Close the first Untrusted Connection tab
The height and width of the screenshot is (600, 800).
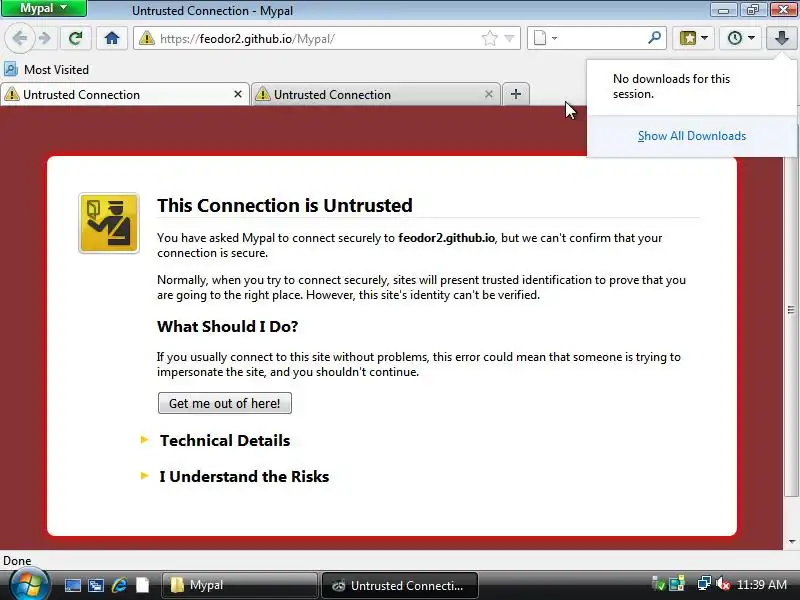click(x=238, y=94)
